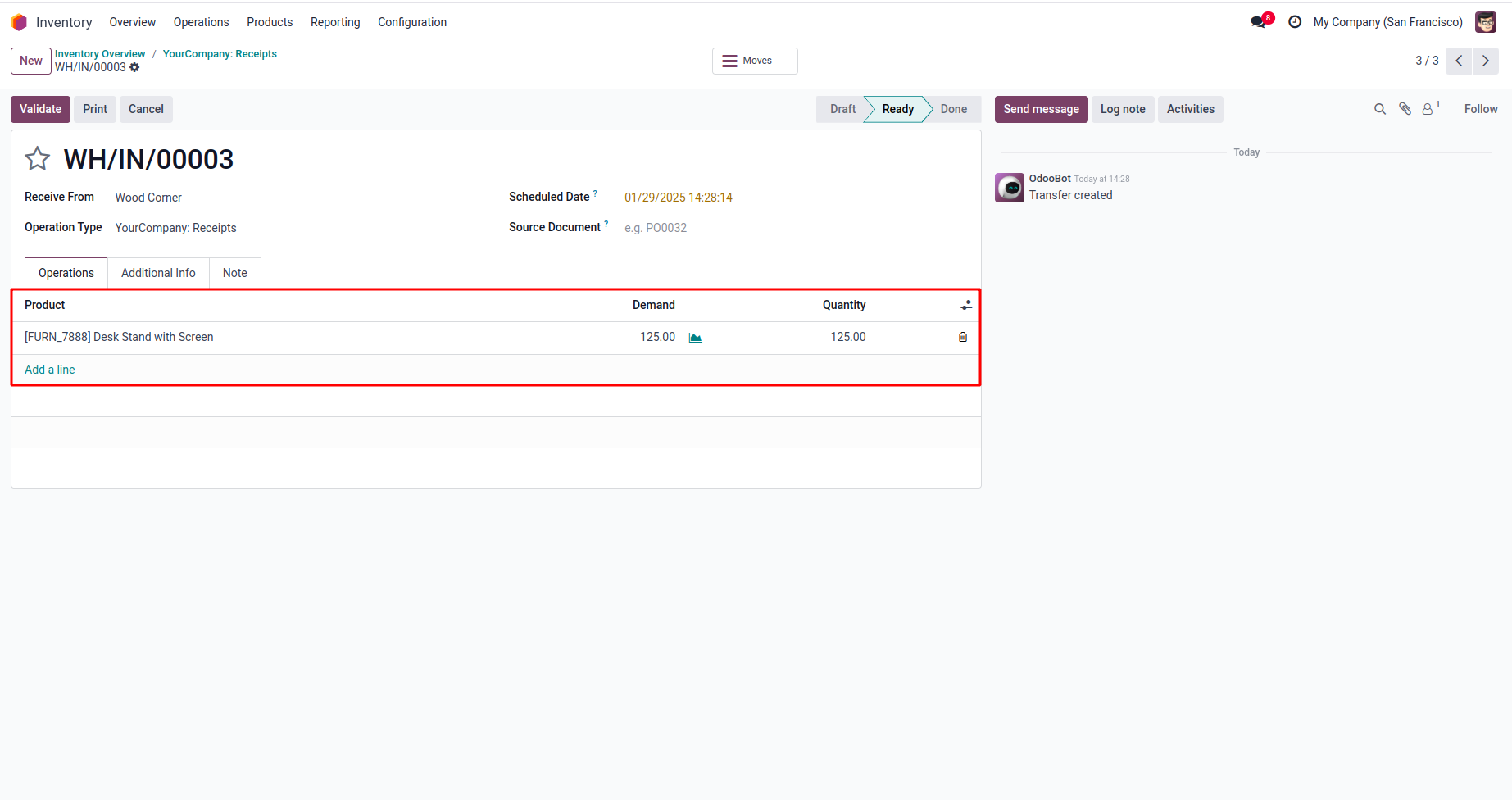This screenshot has height=800, width=1512.
Task: Open the user avatar menu
Action: click(1485, 22)
